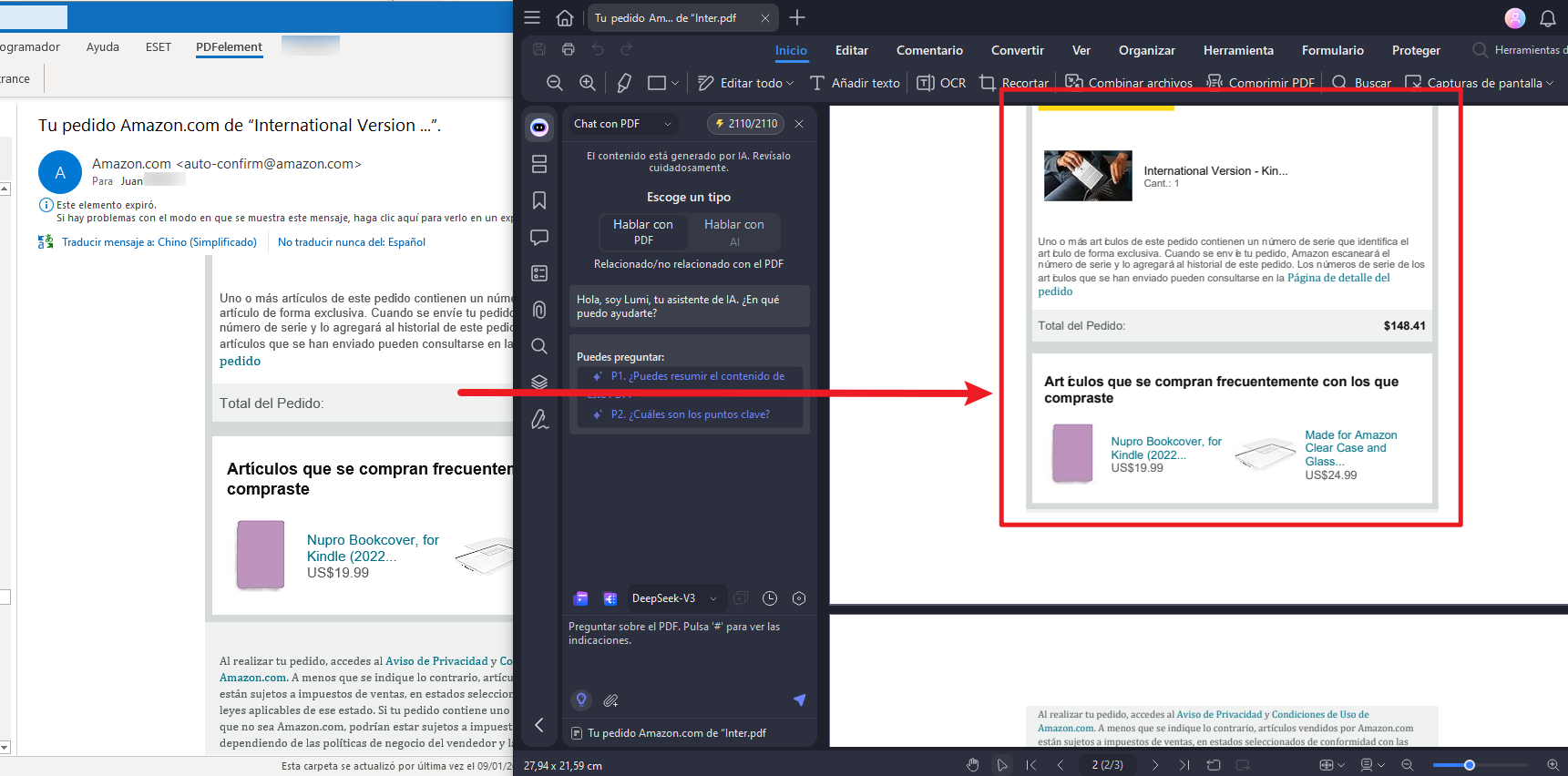Open the fit page mode dropdown
Viewport: 1568px width, 776px height.
[1333, 765]
